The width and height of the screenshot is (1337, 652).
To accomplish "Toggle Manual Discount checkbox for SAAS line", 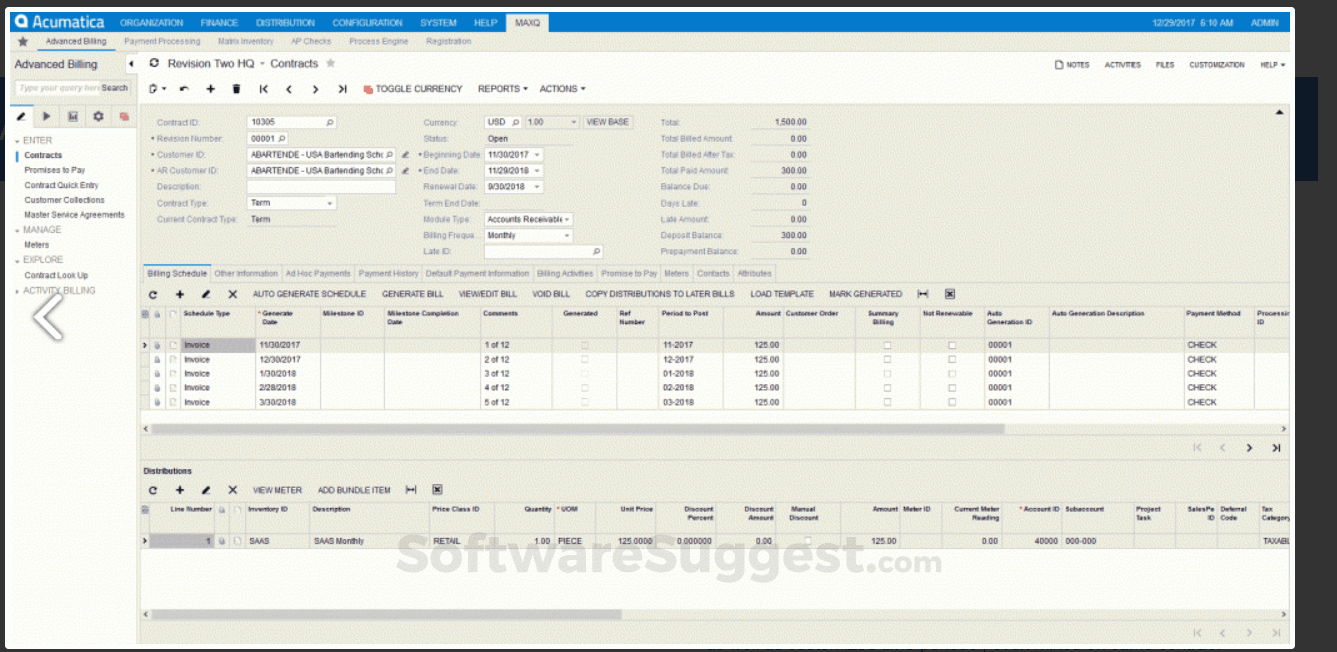I will tap(808, 541).
